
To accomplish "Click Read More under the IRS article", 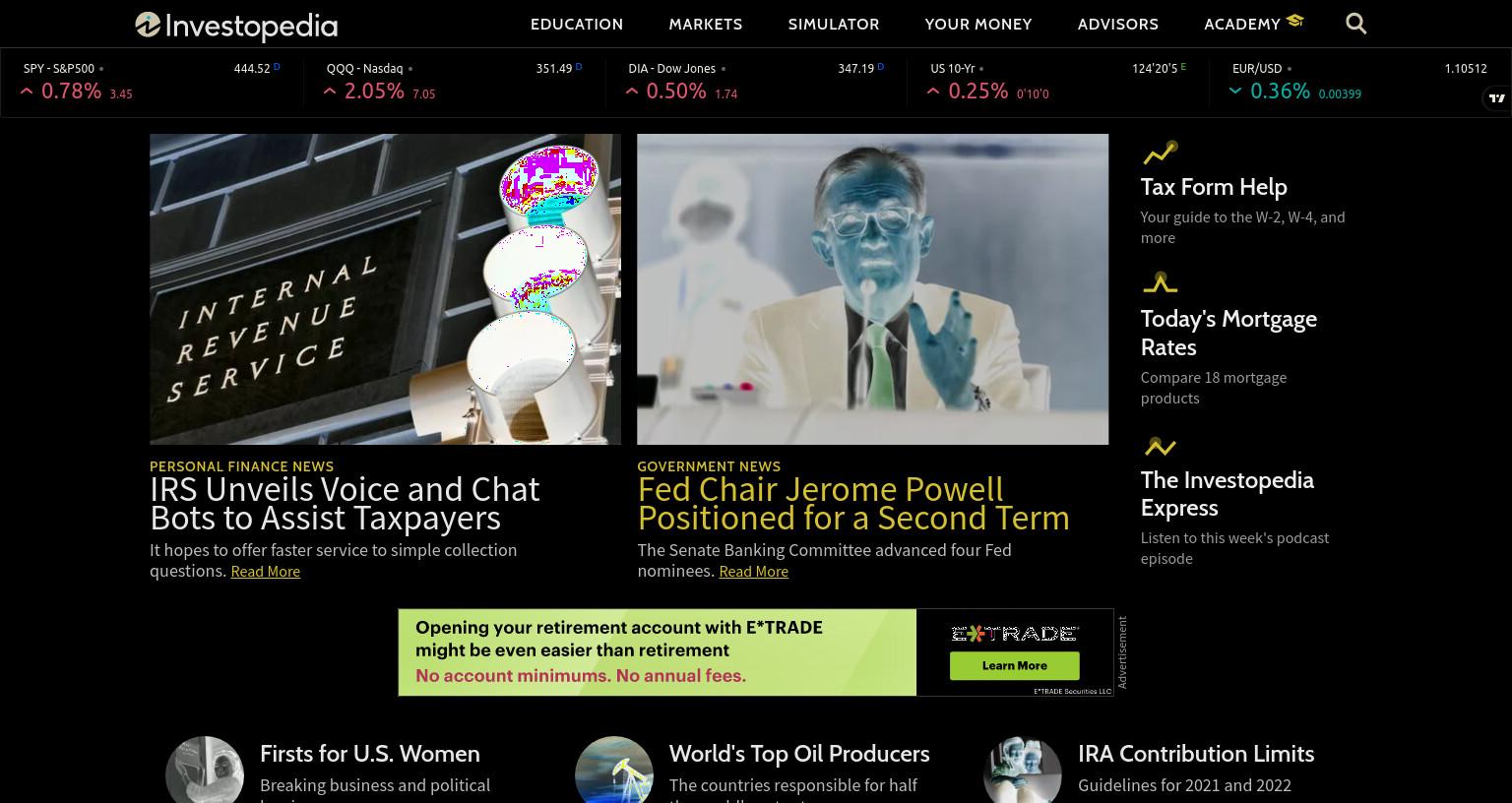I will (x=266, y=571).
